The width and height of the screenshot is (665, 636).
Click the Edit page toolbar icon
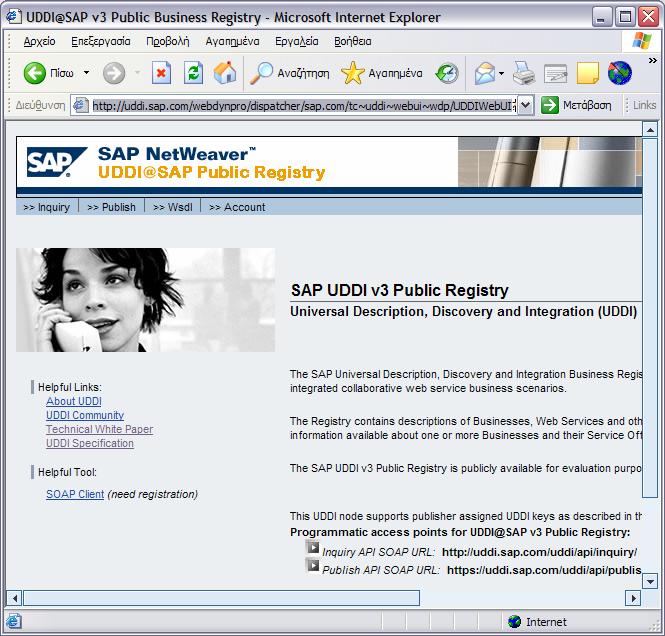pos(555,73)
